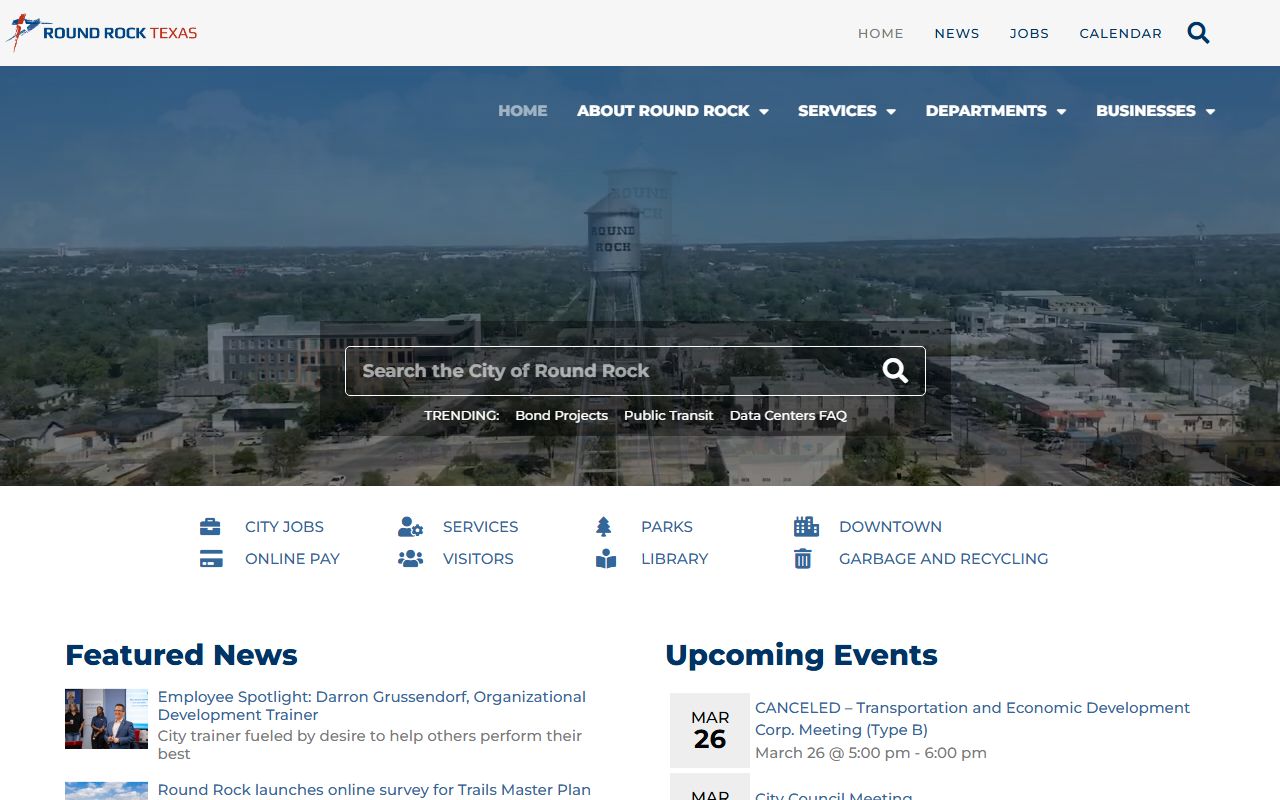The height and width of the screenshot is (800, 1280).
Task: Submit search with hero magnifier icon
Action: coord(895,371)
